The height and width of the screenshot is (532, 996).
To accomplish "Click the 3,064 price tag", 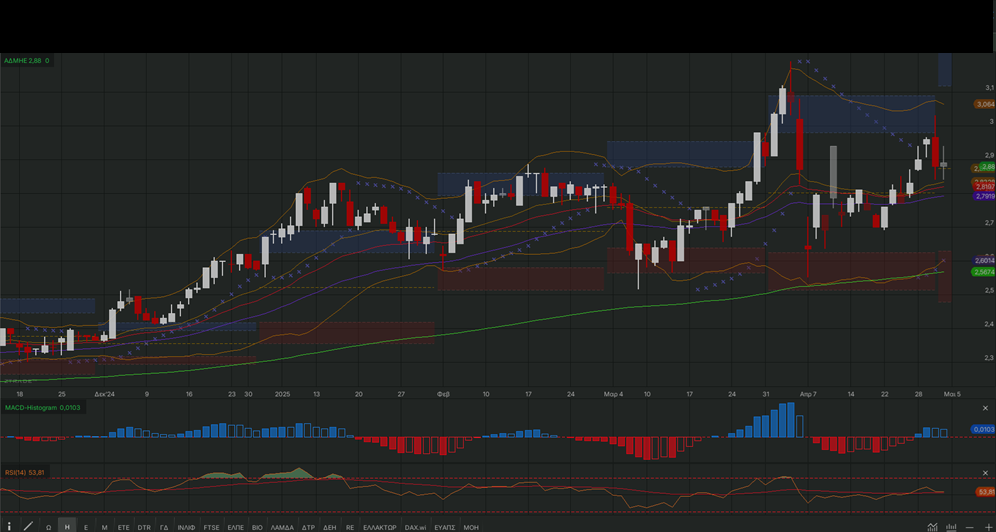I will [x=985, y=104].
